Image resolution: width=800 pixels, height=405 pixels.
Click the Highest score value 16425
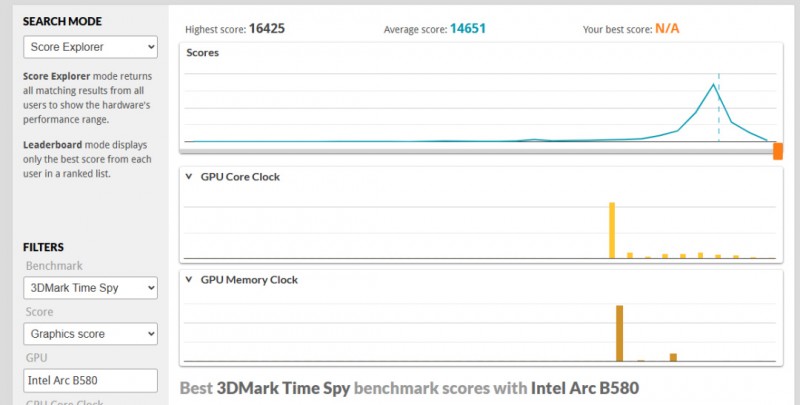[x=267, y=29]
